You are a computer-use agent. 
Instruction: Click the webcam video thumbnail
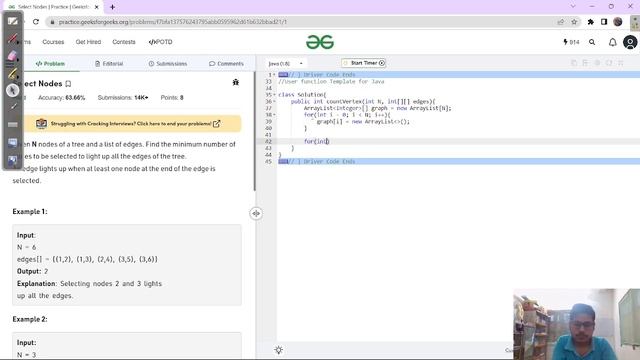point(576,324)
